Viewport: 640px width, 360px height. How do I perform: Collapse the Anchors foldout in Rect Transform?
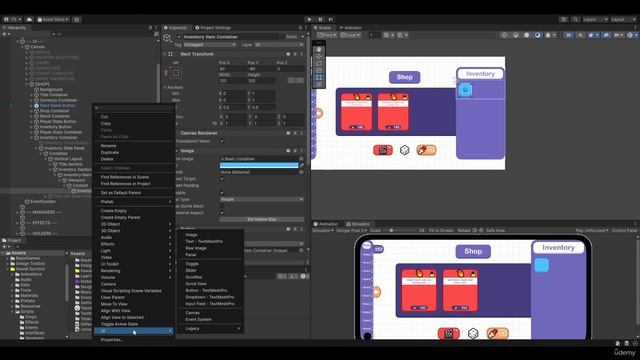165,87
